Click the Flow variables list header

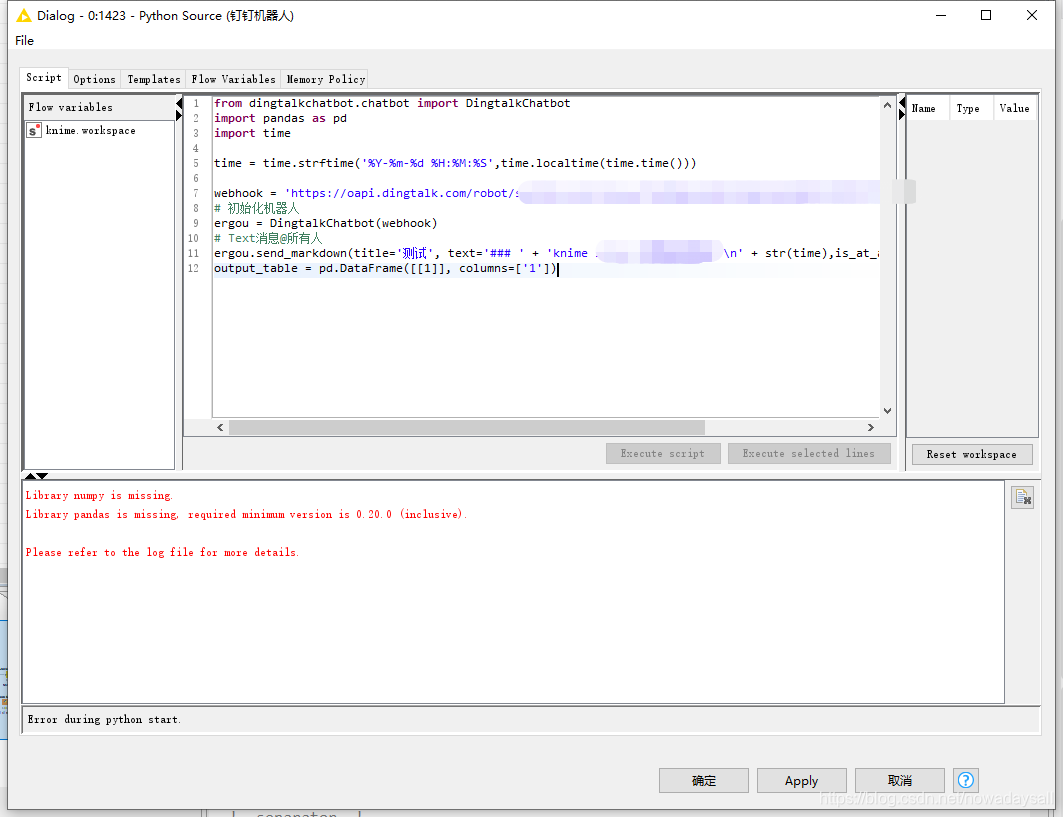click(x=99, y=107)
